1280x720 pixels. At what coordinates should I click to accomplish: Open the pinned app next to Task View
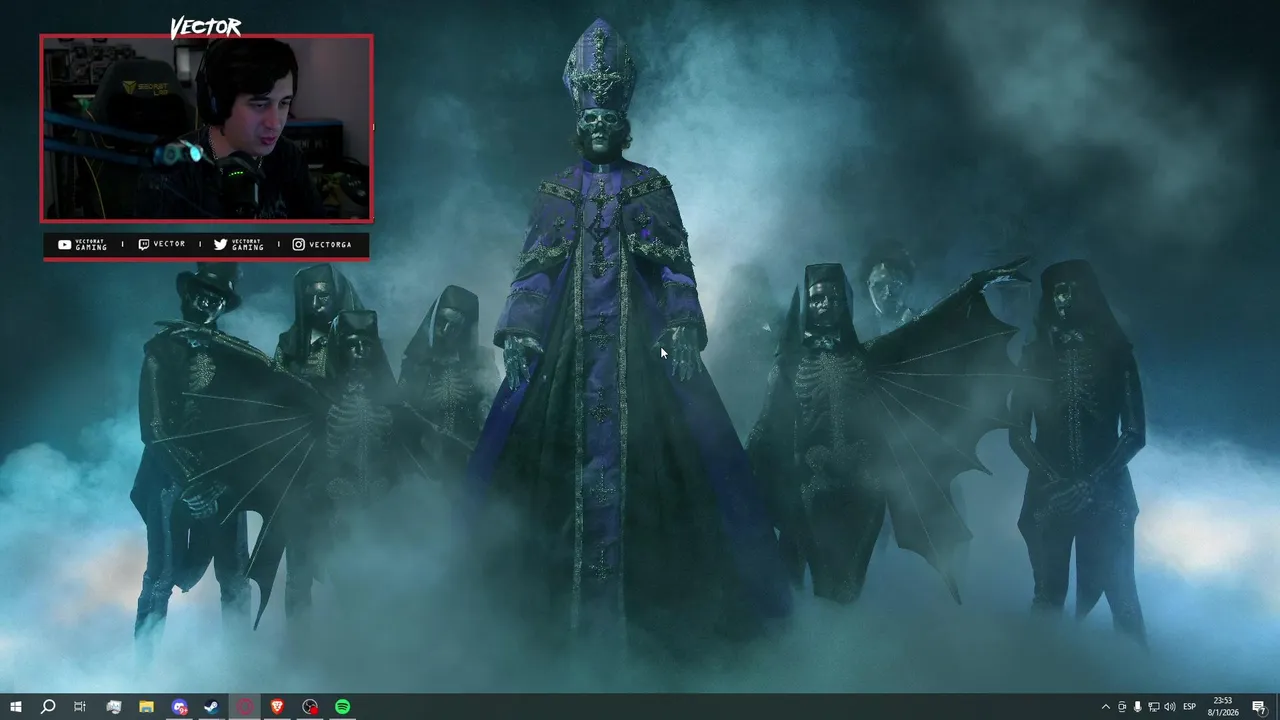tap(113, 707)
